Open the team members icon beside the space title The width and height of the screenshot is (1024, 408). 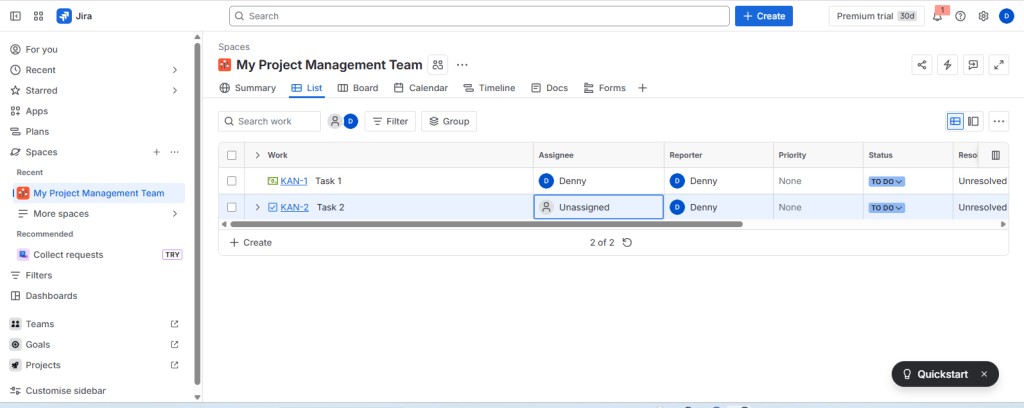438,65
